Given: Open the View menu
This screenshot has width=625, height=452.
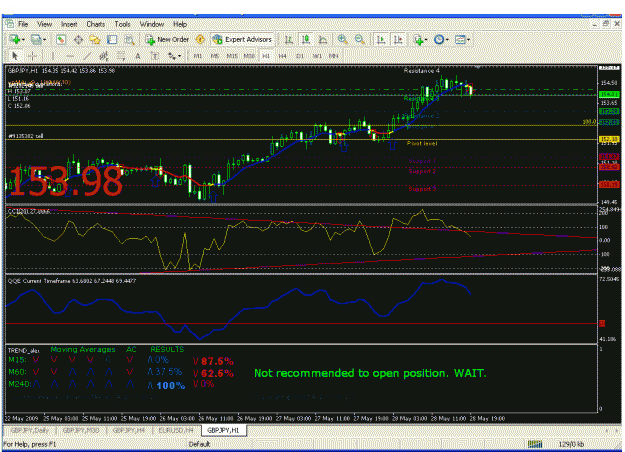Looking at the screenshot, I should pyautogui.click(x=45, y=24).
